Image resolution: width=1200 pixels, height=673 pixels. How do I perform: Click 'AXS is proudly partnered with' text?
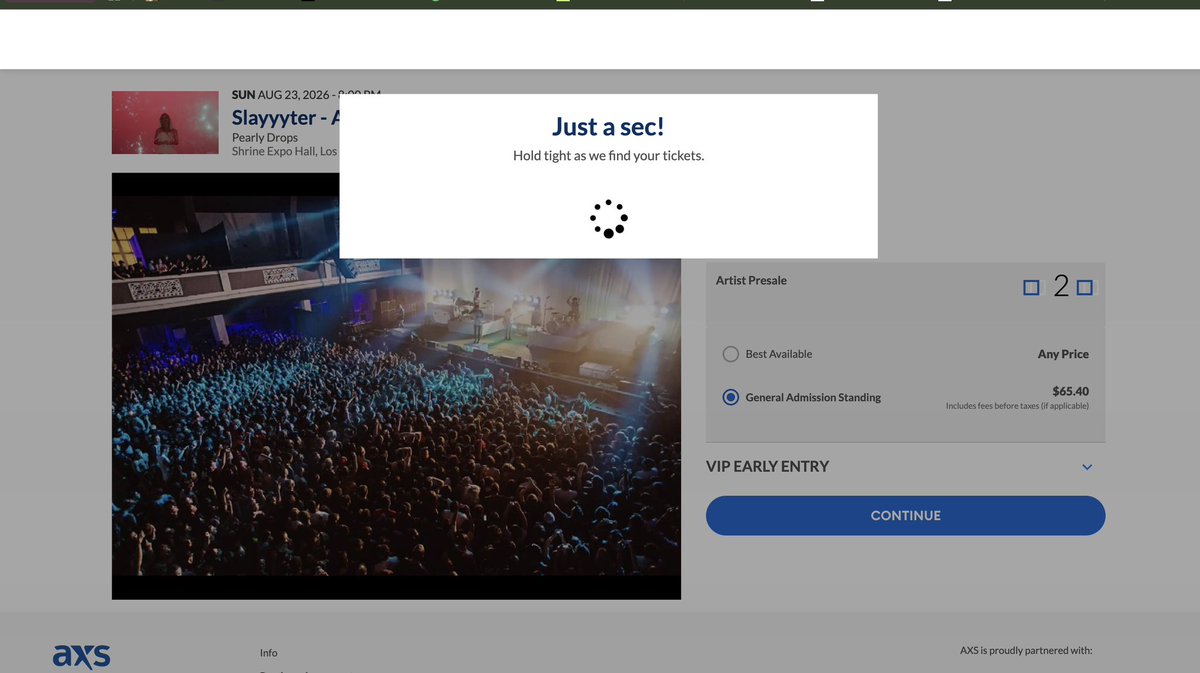pyautogui.click(x=1026, y=650)
